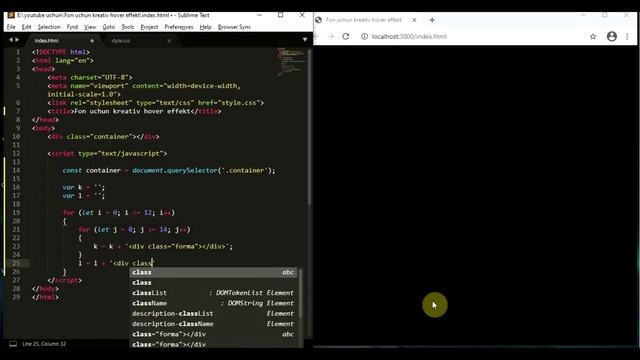This screenshot has width=640, height=360.
Task: Select first 'class' abc autocomplete suggestion
Action: pyautogui.click(x=213, y=272)
